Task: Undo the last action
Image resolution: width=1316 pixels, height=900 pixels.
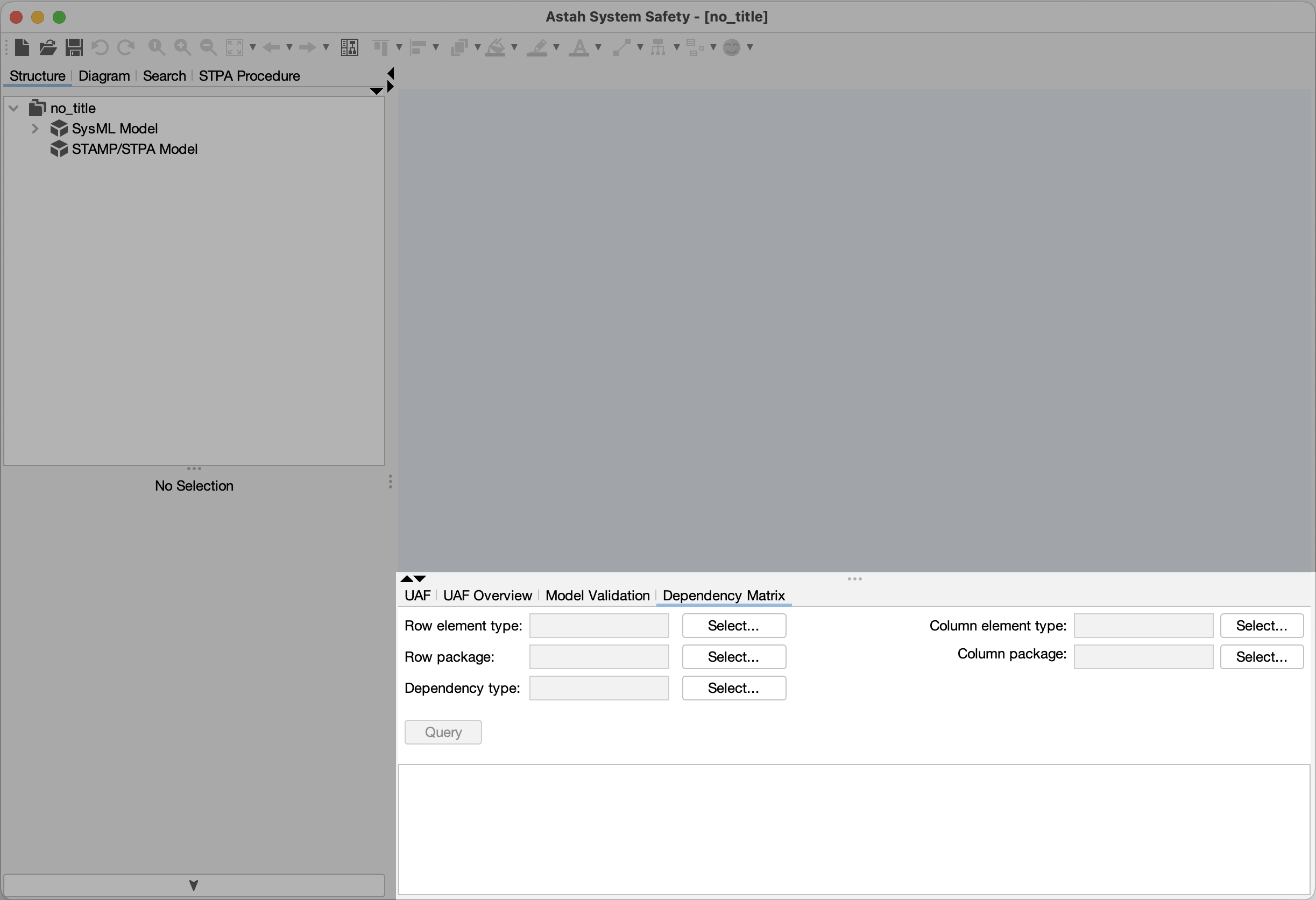Action: click(x=100, y=47)
